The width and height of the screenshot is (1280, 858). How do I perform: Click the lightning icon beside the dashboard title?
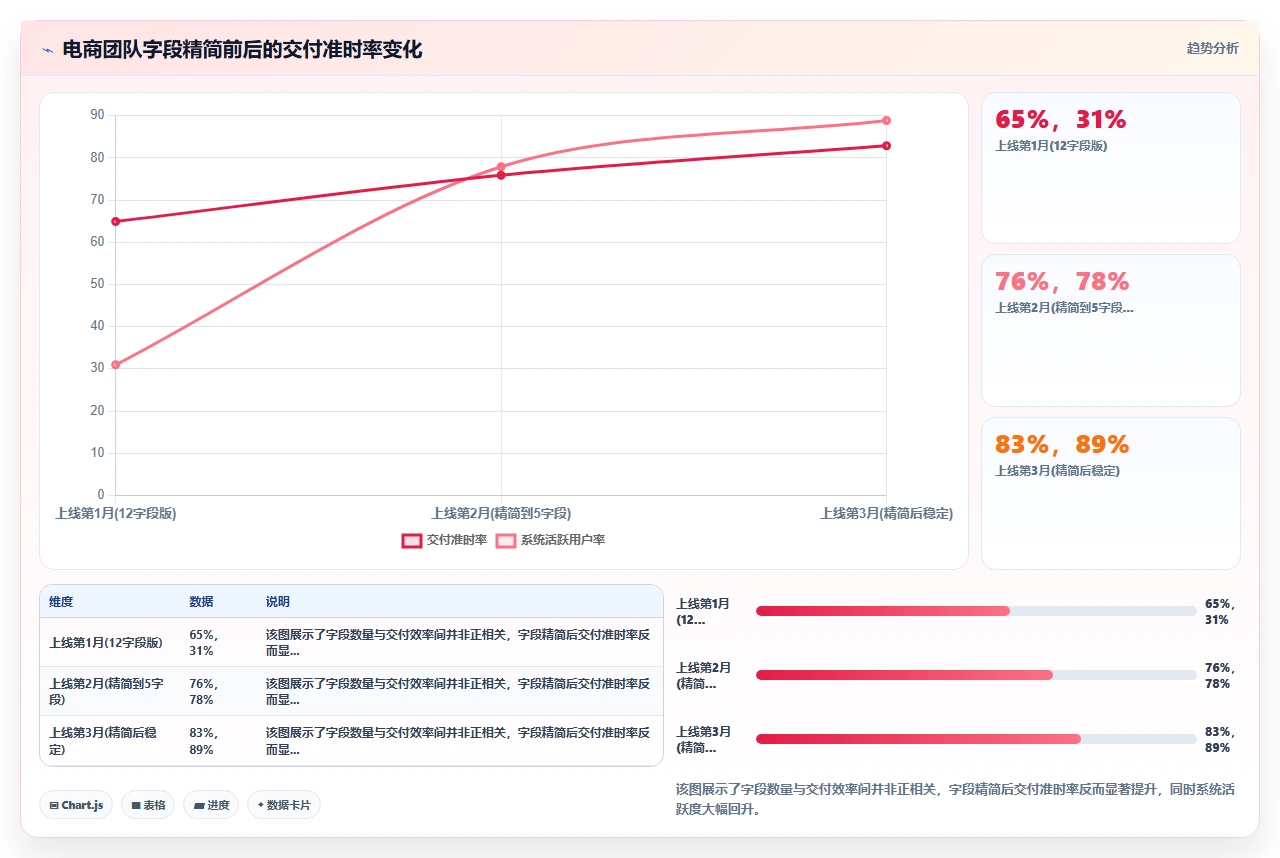pos(47,49)
